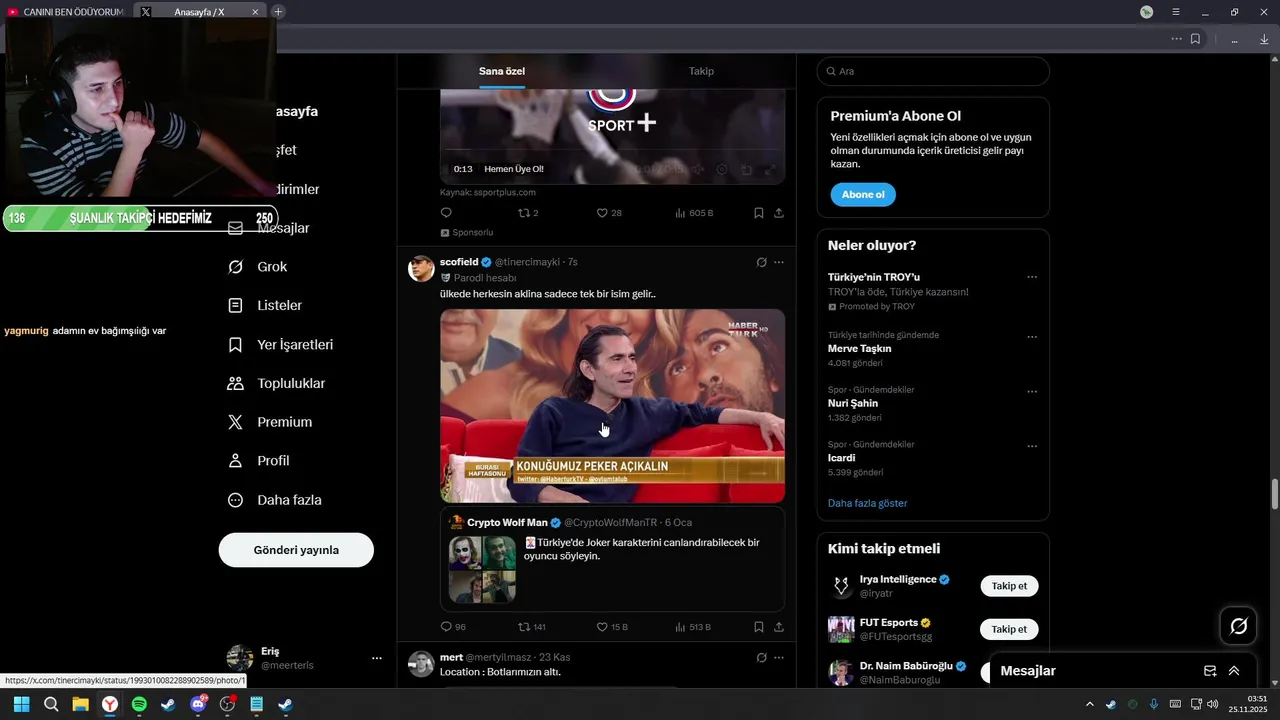Open more options for Icardi trend
This screenshot has width=1280, height=720.
[1032, 446]
